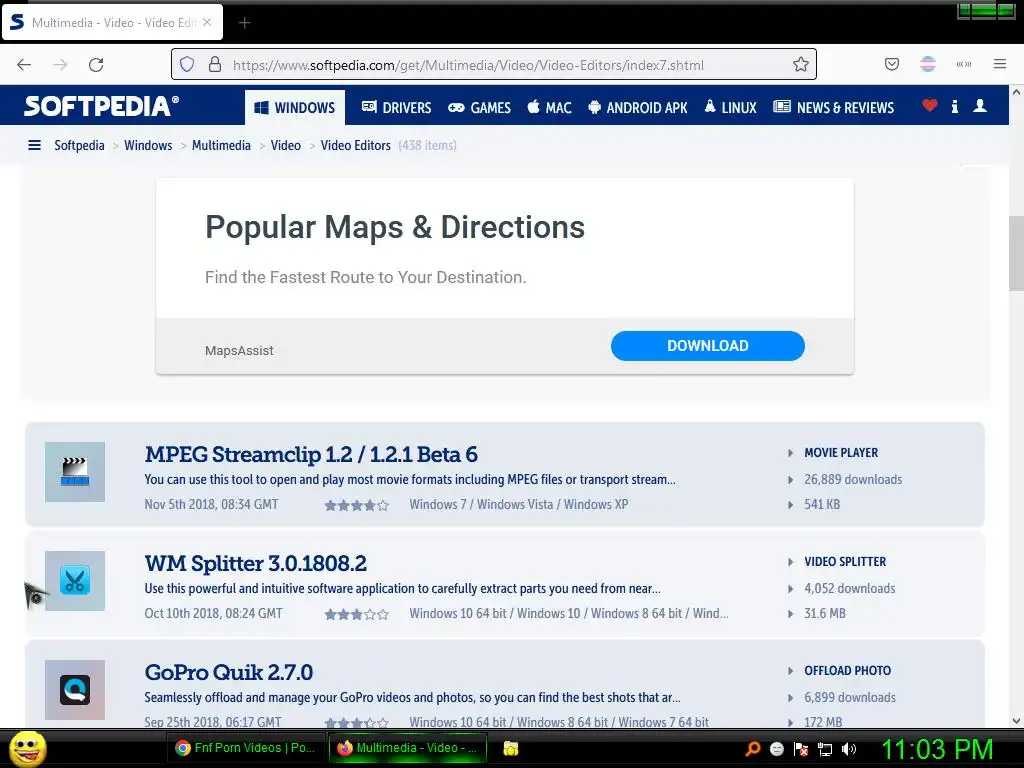Go to the Linux section
Viewport: 1024px width, 768px height.
pos(730,107)
